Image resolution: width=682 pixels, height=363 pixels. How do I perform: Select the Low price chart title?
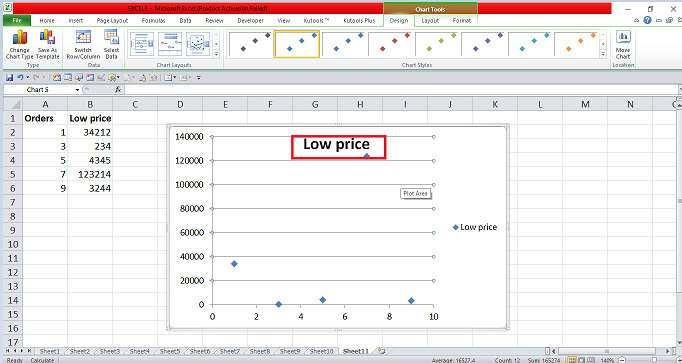pyautogui.click(x=336, y=144)
